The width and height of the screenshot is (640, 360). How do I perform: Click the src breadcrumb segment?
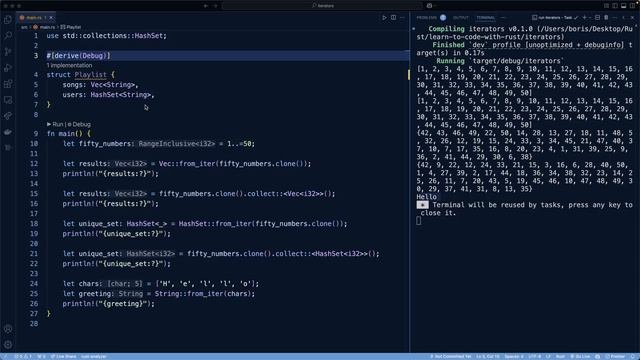coord(24,27)
